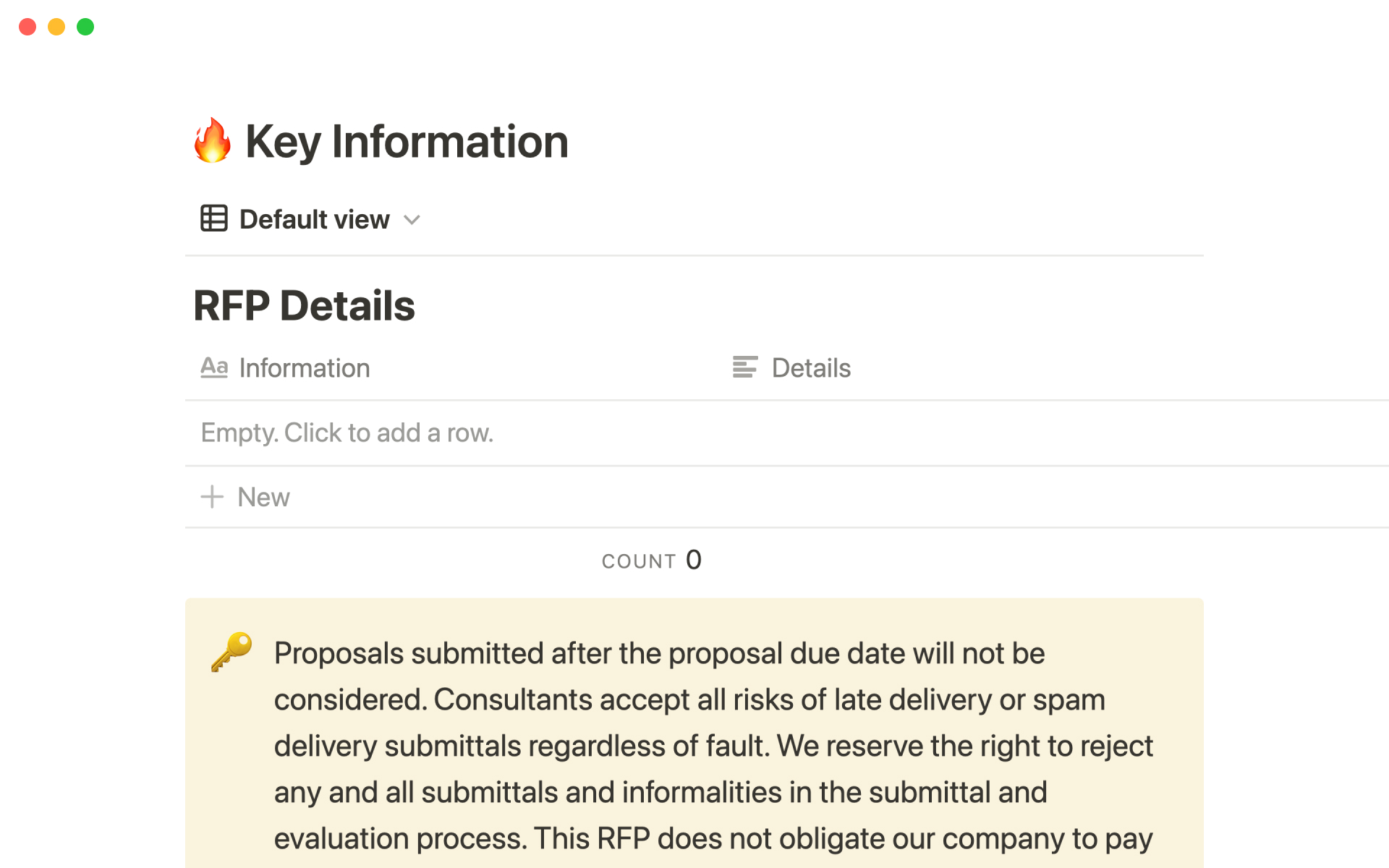Click the Key Information page title
The height and width of the screenshot is (868, 1389).
[x=407, y=141]
